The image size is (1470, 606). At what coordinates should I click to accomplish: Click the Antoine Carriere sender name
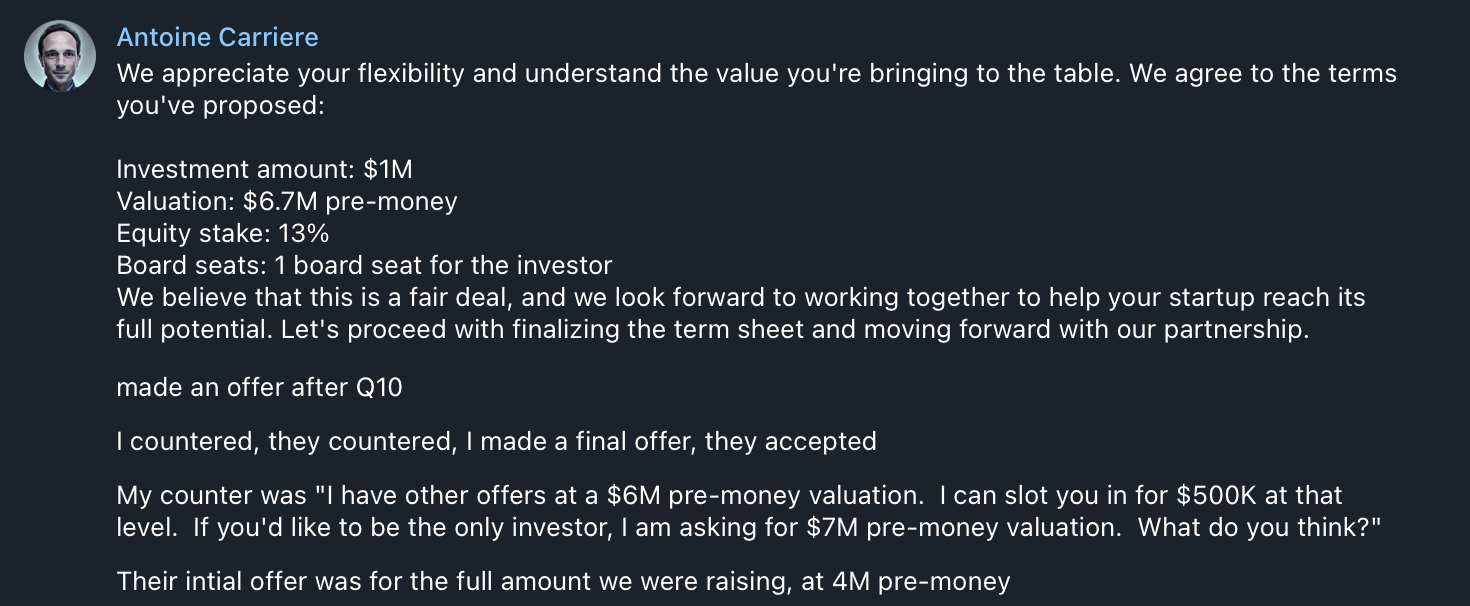(217, 38)
